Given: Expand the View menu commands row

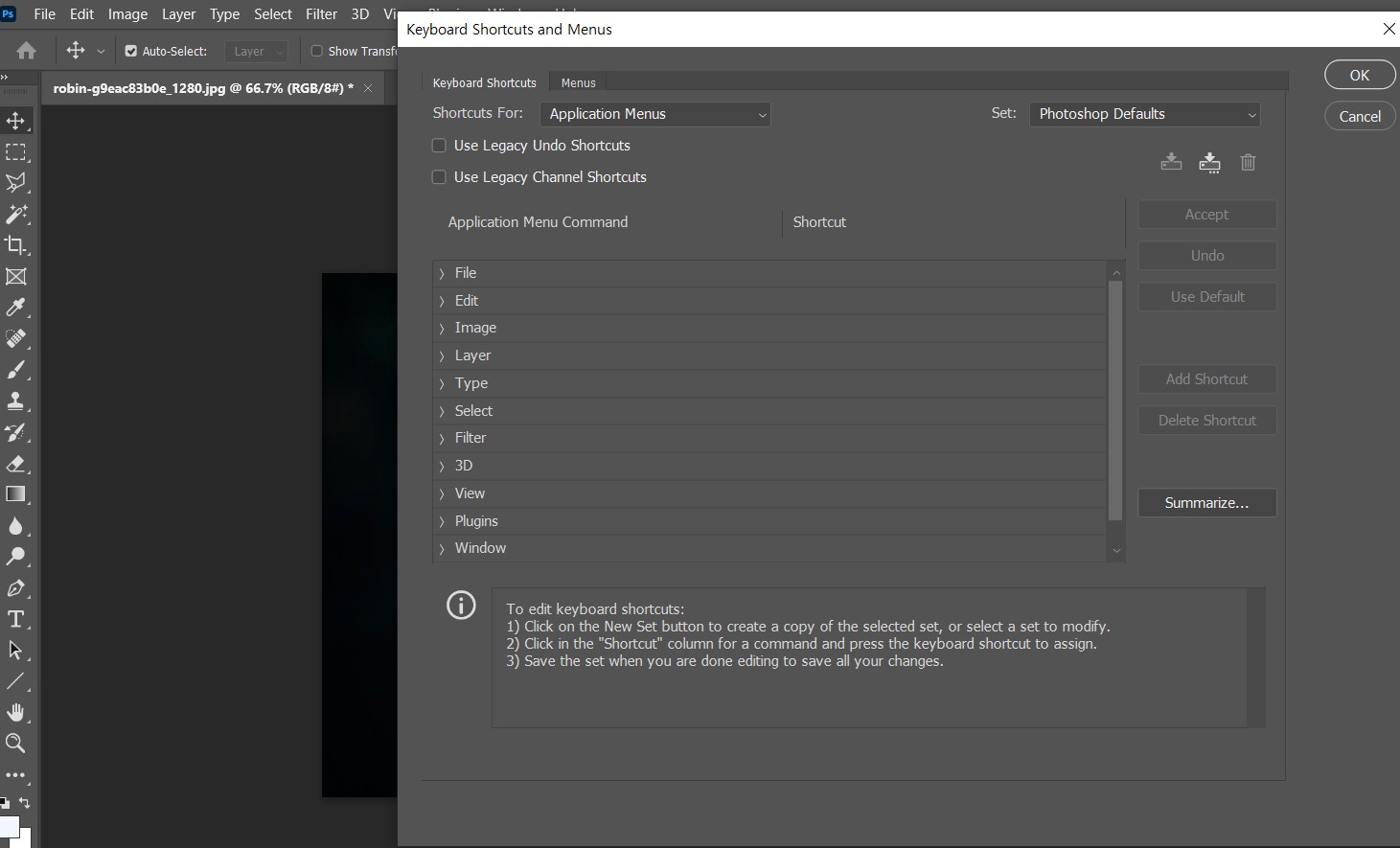Looking at the screenshot, I should coord(769,493).
